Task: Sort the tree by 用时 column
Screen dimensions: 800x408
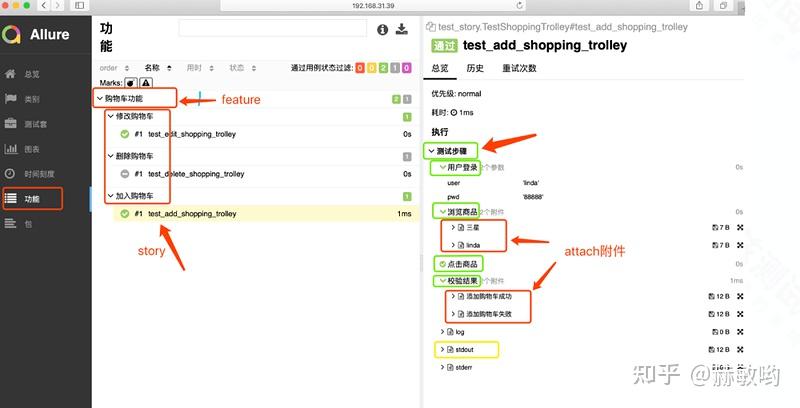Action: click(200, 68)
